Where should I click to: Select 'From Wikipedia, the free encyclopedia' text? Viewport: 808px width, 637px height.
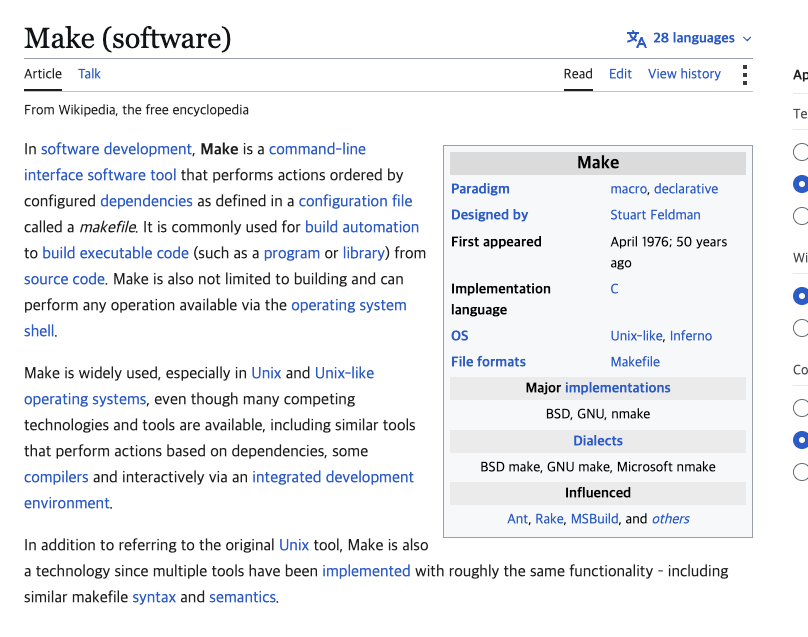(x=136, y=110)
